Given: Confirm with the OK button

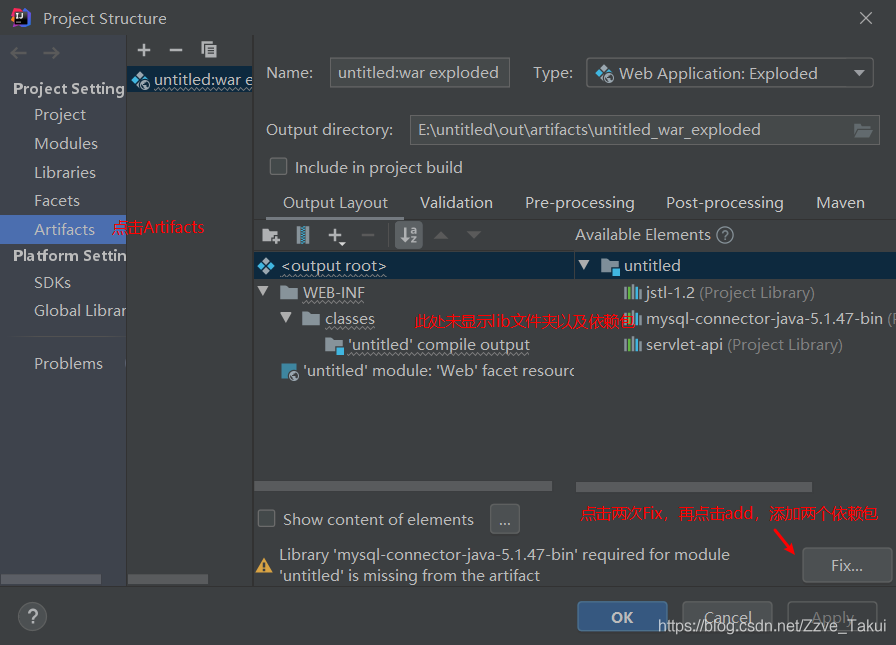Looking at the screenshot, I should point(622,617).
